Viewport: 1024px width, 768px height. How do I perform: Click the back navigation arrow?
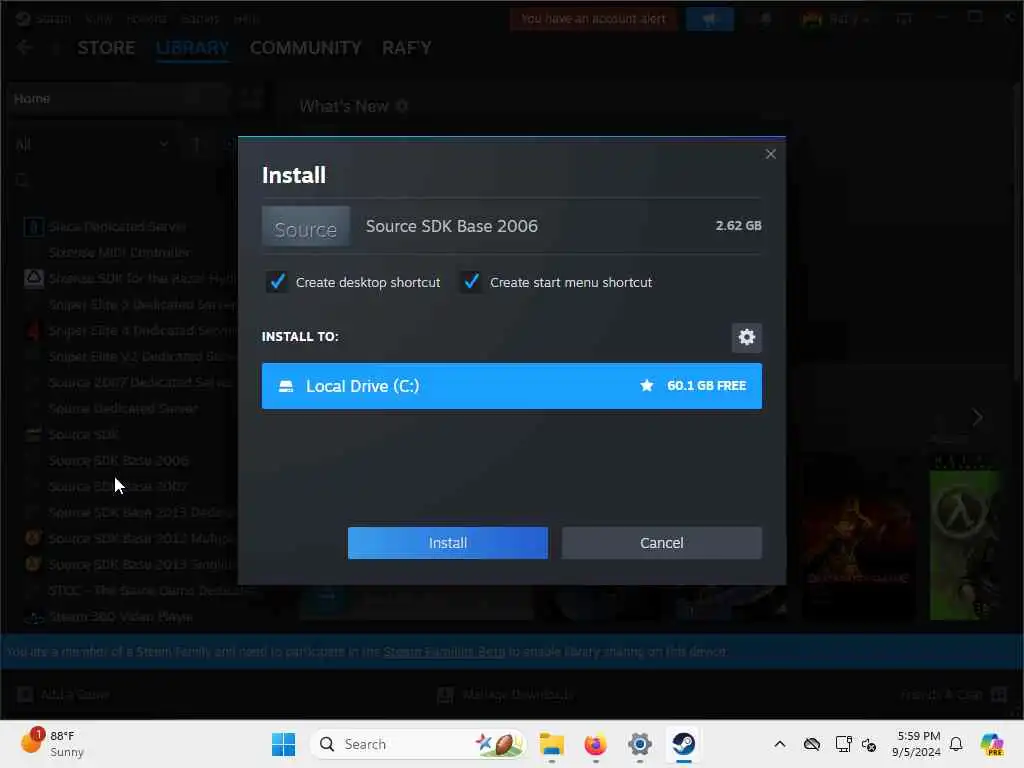(x=24, y=47)
